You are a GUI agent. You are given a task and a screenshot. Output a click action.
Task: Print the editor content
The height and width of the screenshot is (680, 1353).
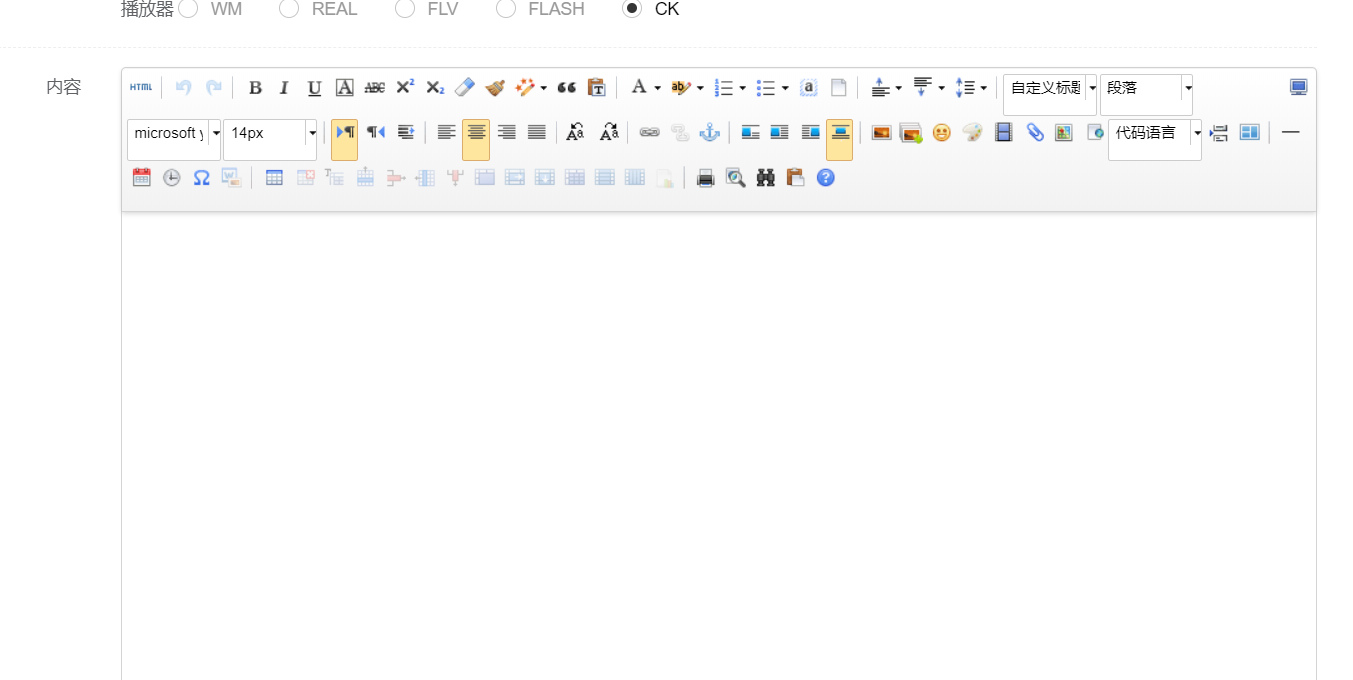click(x=705, y=178)
